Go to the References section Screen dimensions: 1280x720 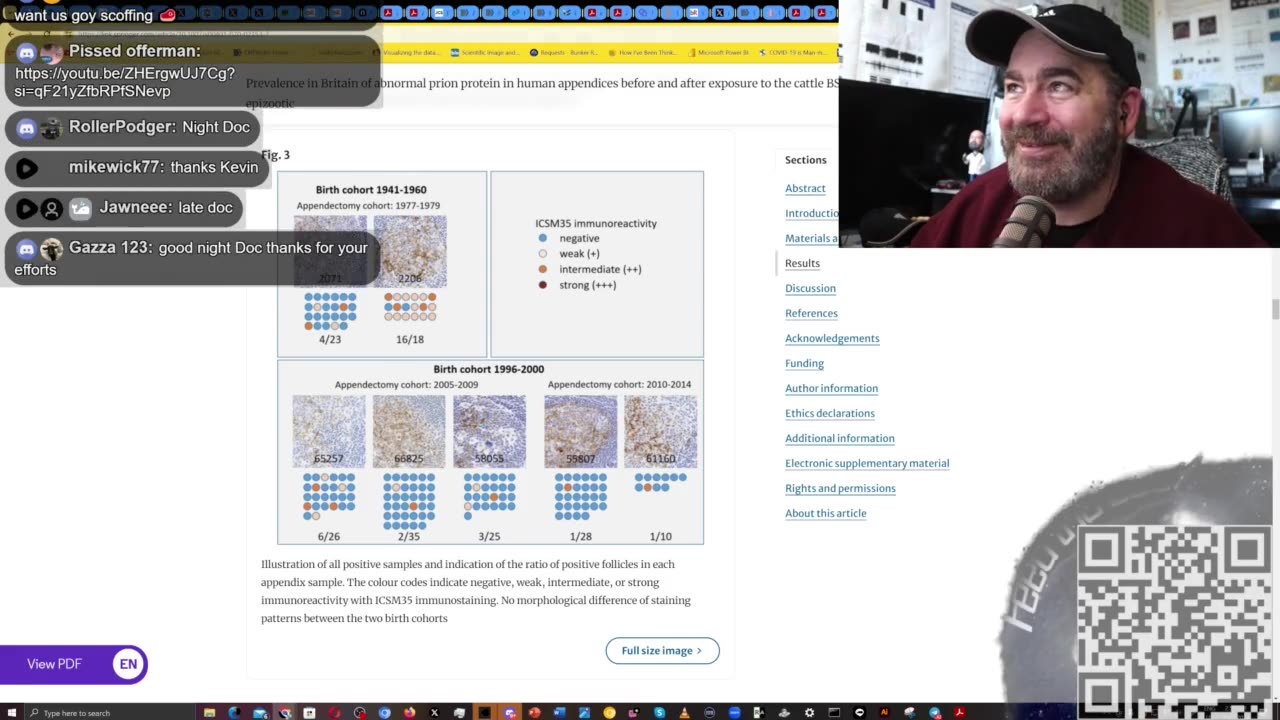tap(811, 313)
